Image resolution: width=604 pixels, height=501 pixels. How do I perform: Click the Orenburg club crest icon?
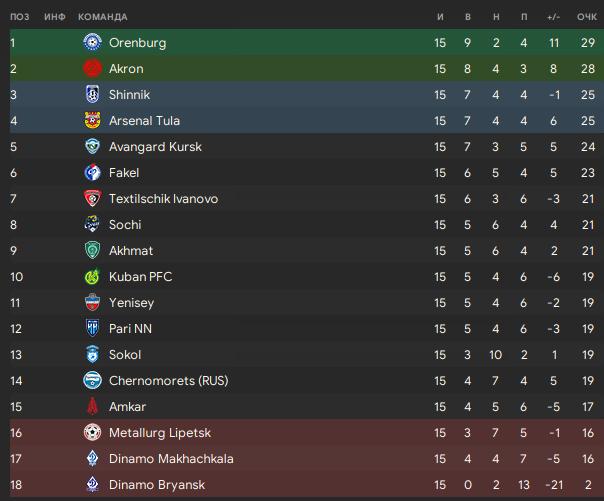click(92, 42)
